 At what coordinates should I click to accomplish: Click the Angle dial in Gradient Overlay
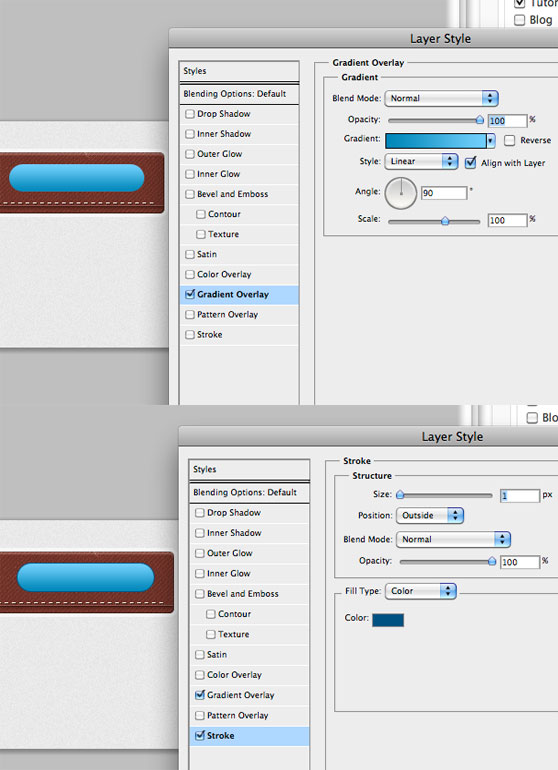coord(401,193)
